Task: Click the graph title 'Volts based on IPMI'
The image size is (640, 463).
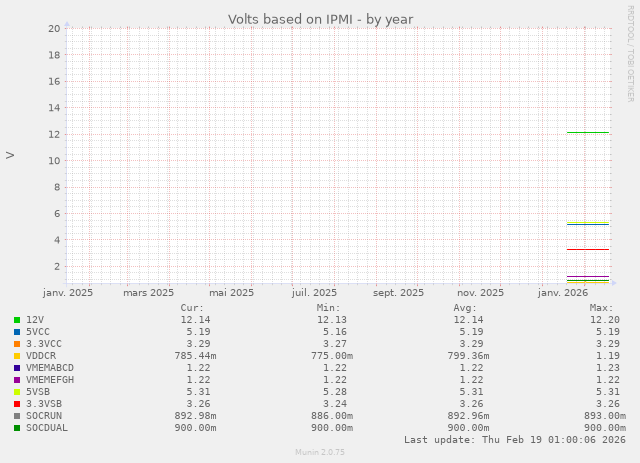Action: (320, 19)
